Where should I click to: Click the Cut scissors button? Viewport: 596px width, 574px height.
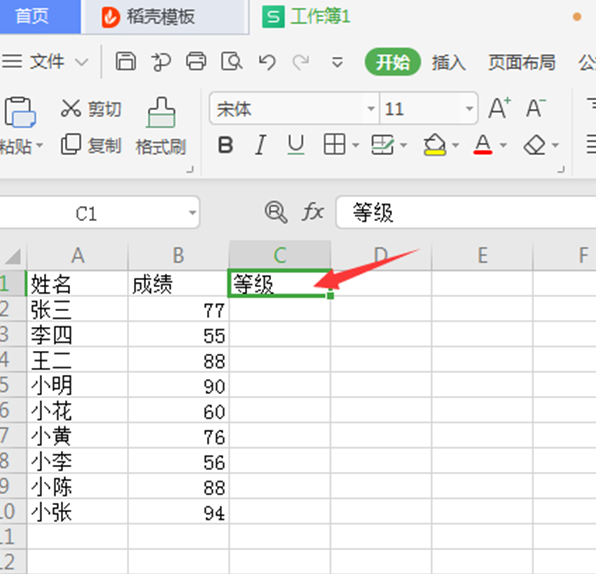pos(92,109)
